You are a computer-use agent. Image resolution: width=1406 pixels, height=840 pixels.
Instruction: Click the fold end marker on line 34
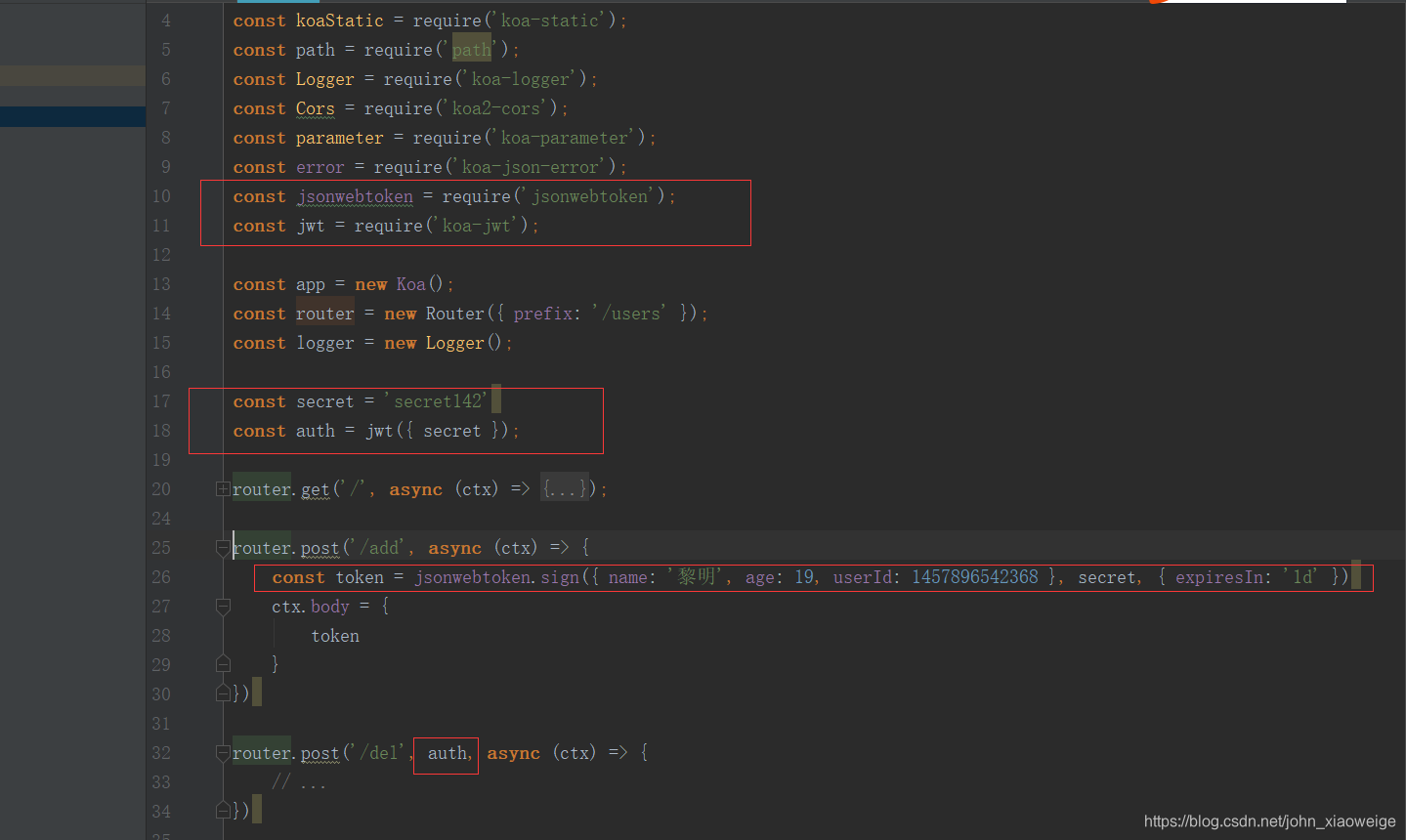pos(223,811)
